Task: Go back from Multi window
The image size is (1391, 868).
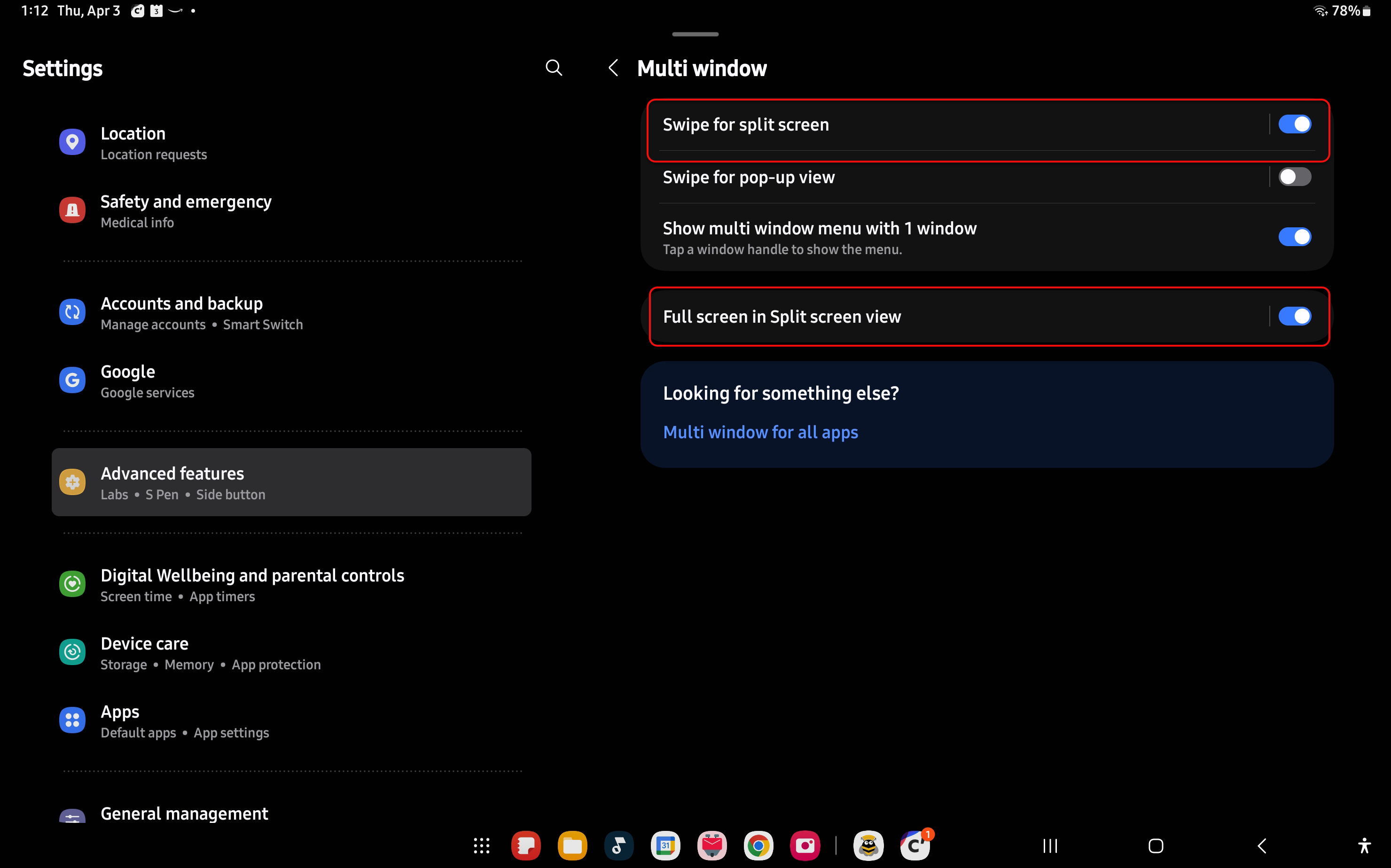Action: pyautogui.click(x=613, y=68)
